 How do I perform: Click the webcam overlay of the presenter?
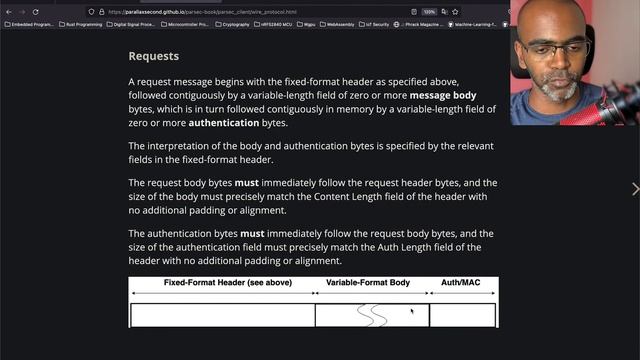coord(575,62)
